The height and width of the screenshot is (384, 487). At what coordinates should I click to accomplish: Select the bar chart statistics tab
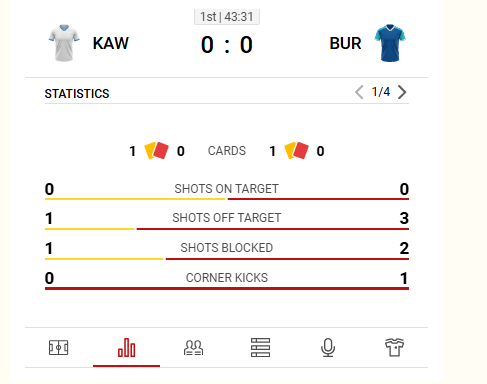click(x=126, y=348)
